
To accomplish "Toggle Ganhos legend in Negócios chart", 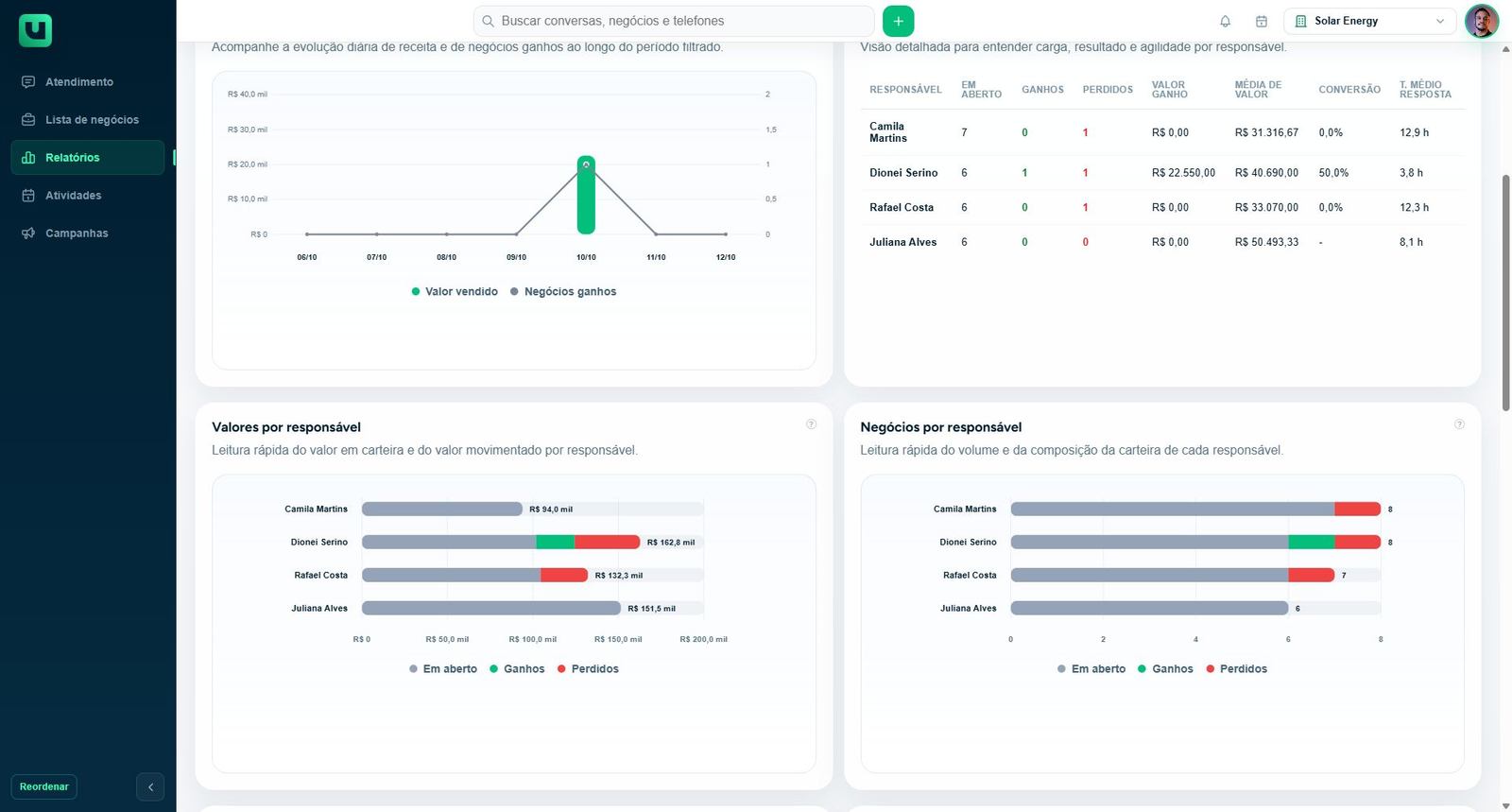I will [1165, 669].
